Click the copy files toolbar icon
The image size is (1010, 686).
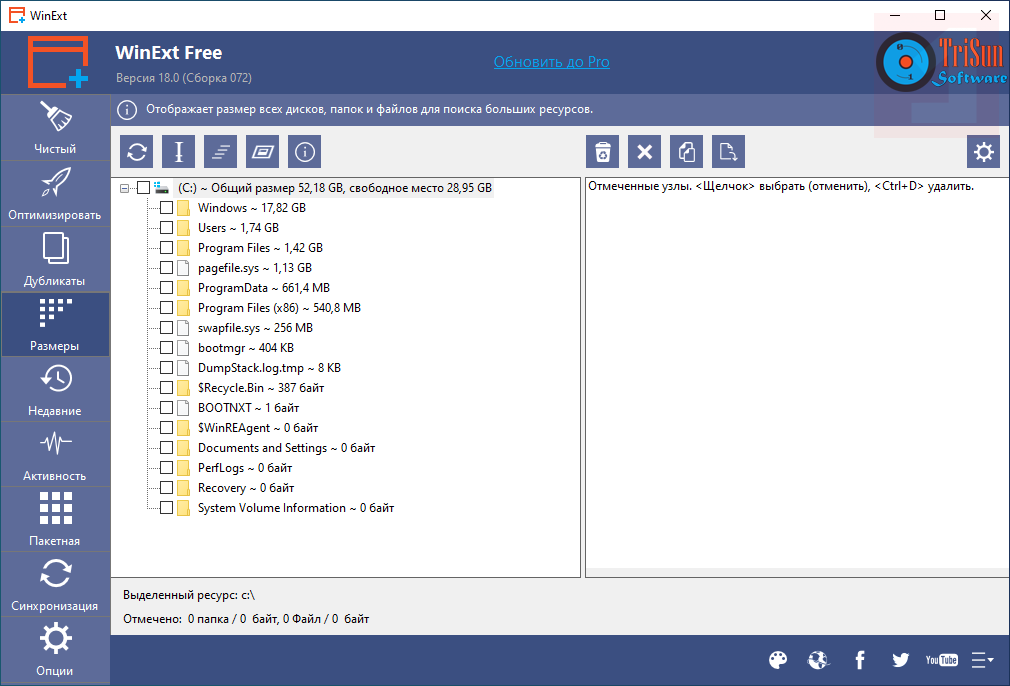point(687,152)
